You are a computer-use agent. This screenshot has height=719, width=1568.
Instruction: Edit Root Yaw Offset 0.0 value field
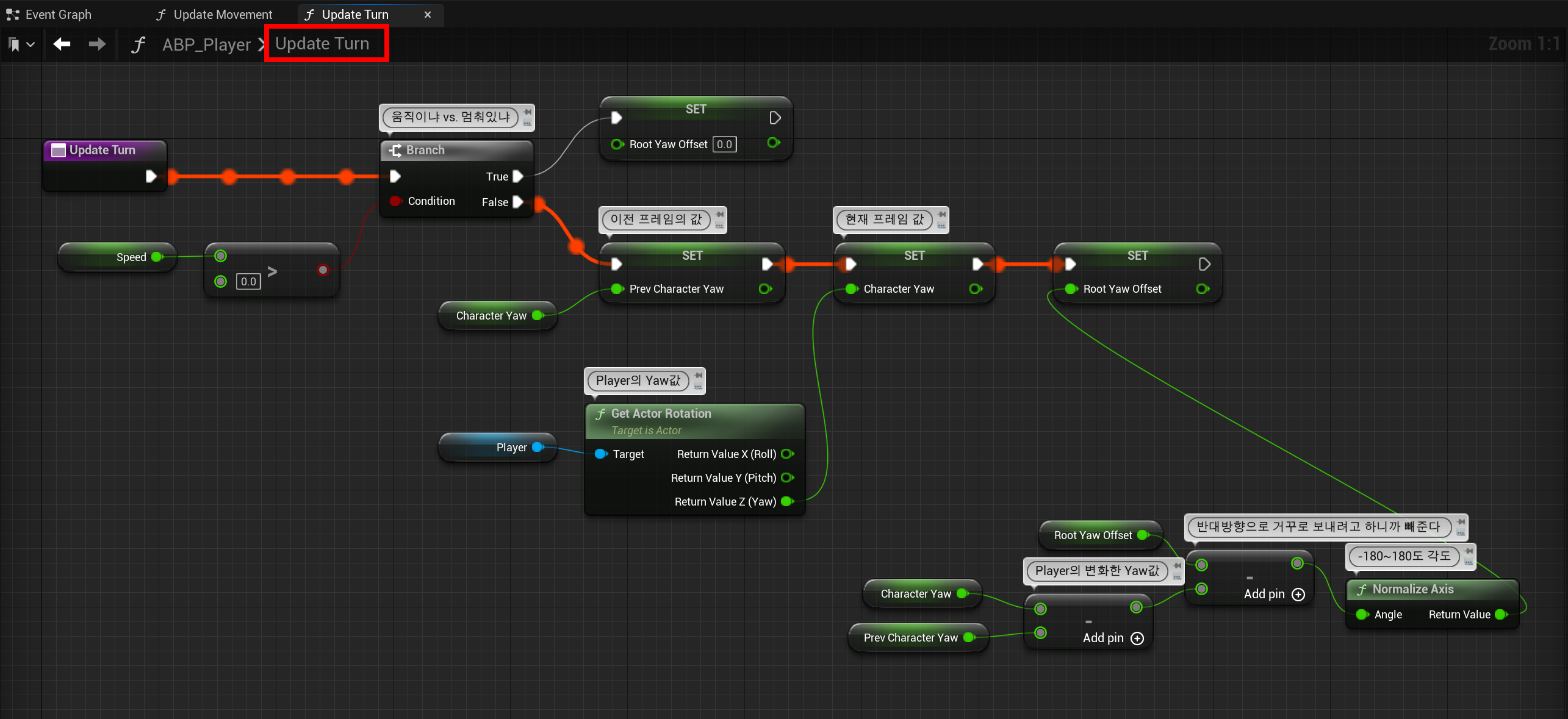pos(724,145)
